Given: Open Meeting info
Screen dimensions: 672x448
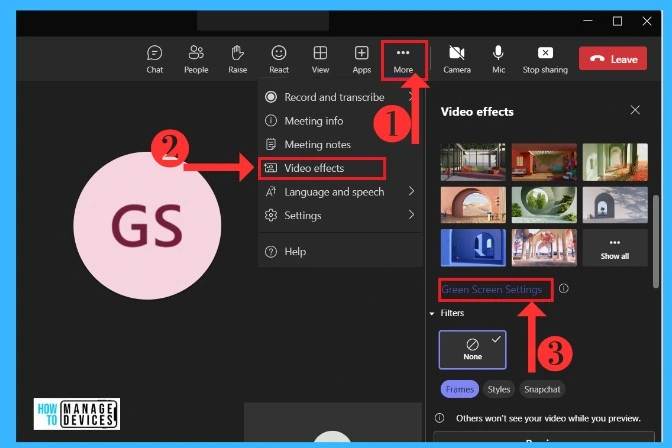Looking at the screenshot, I should pyautogui.click(x=340, y=121).
